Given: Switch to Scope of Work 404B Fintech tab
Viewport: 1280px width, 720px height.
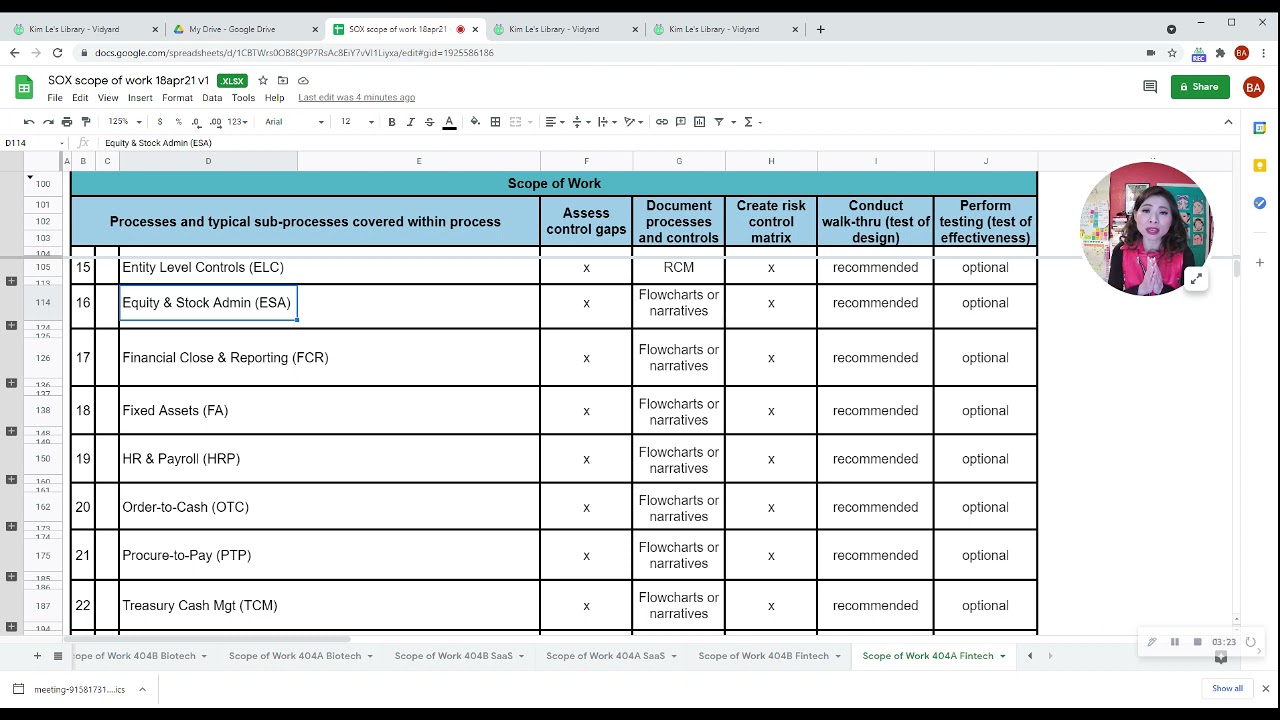Looking at the screenshot, I should [770, 656].
